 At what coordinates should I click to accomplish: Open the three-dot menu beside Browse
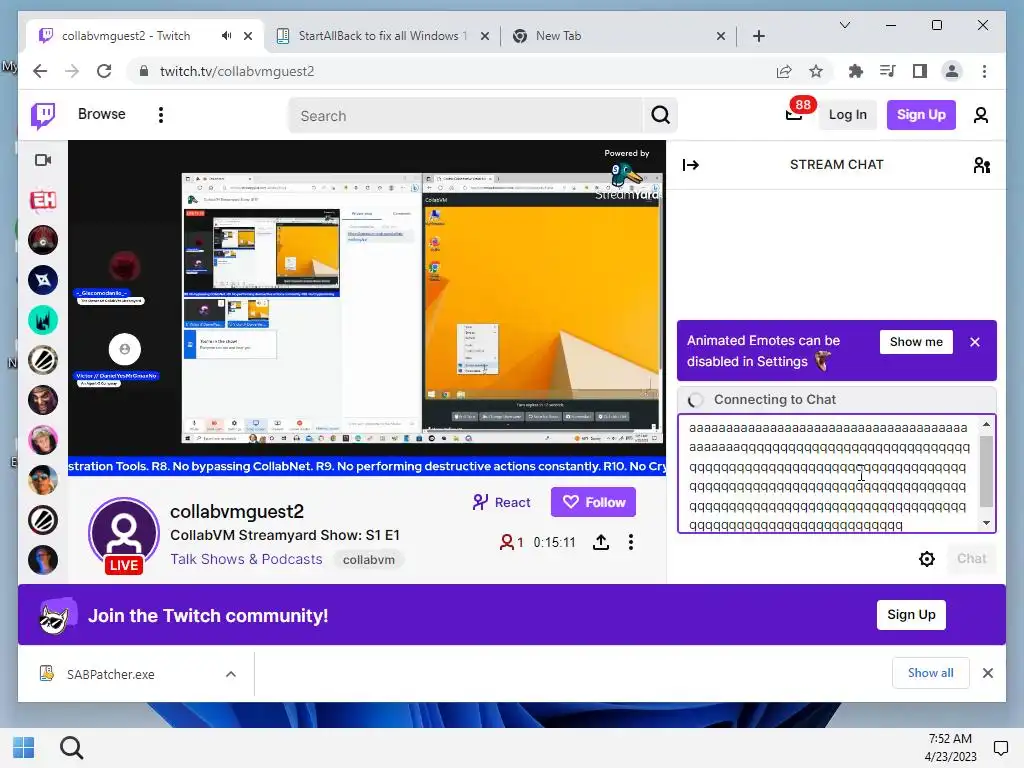pos(161,115)
